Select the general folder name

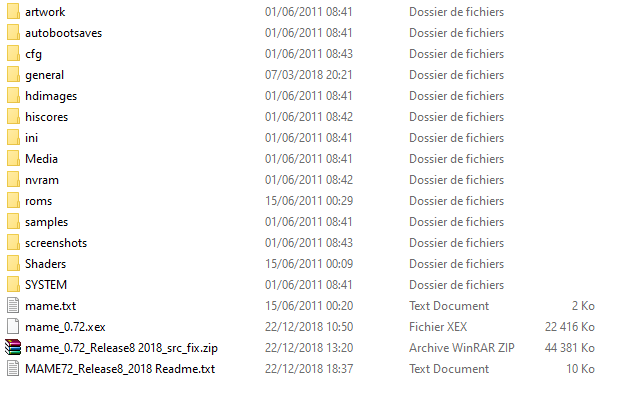point(45,75)
